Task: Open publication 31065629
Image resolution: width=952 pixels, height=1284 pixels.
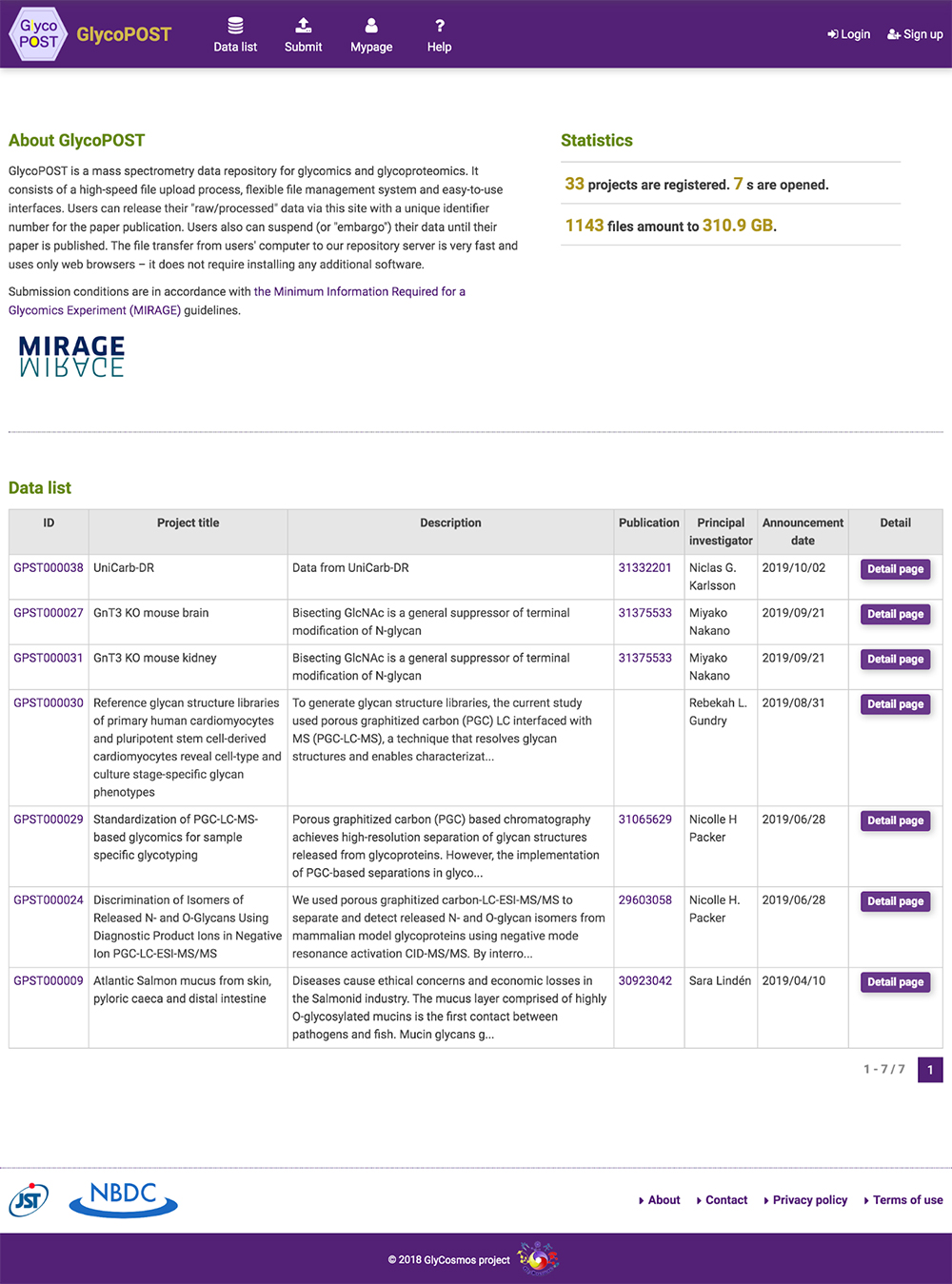Action: [645, 820]
